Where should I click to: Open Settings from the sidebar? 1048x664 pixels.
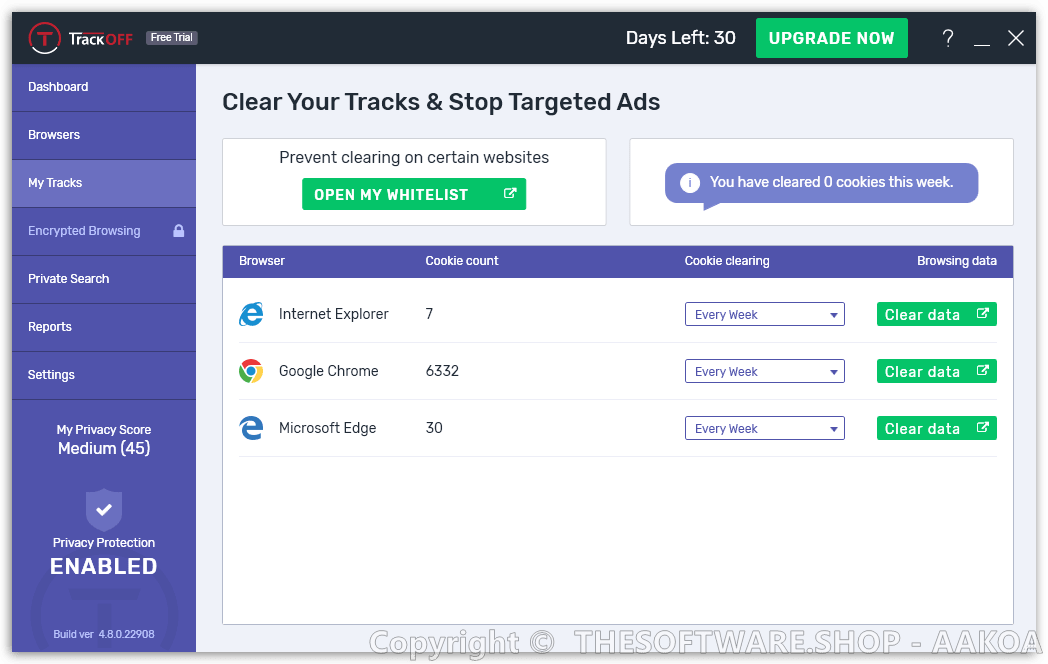tap(104, 375)
